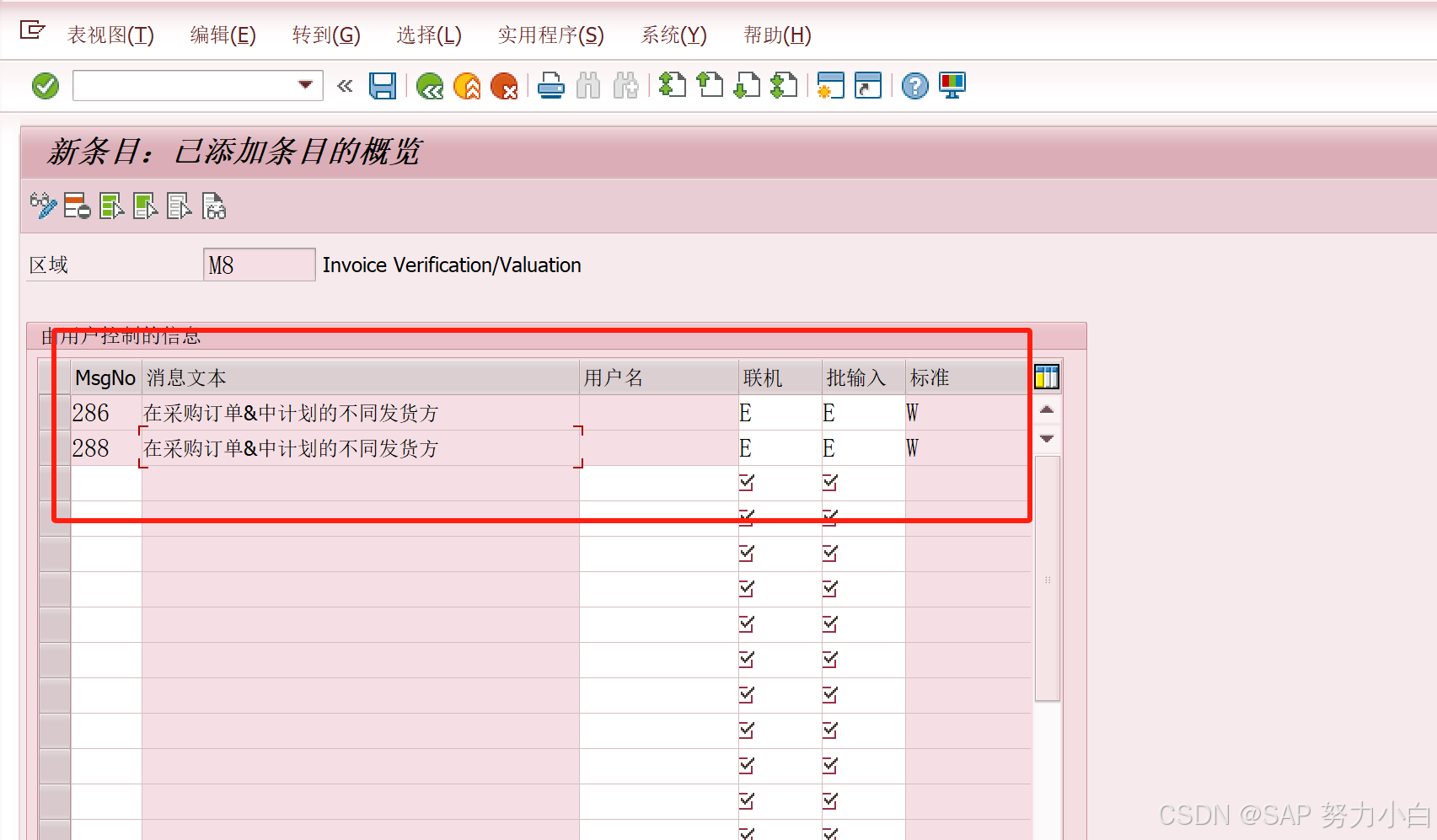Click the MsgNo column header
1437x840 pixels.
(105, 377)
